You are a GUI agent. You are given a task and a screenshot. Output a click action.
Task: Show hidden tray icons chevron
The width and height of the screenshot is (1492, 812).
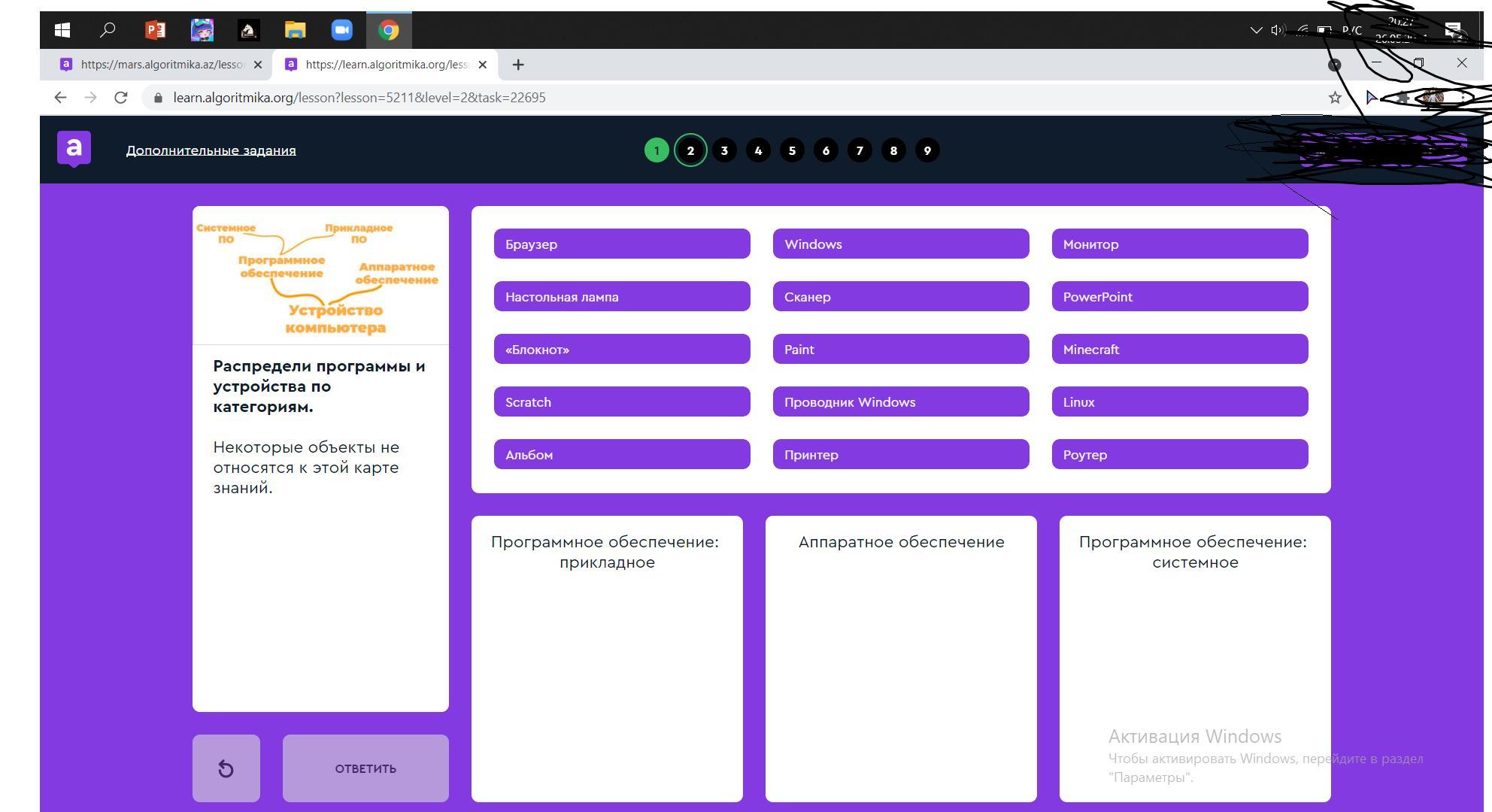click(1256, 30)
